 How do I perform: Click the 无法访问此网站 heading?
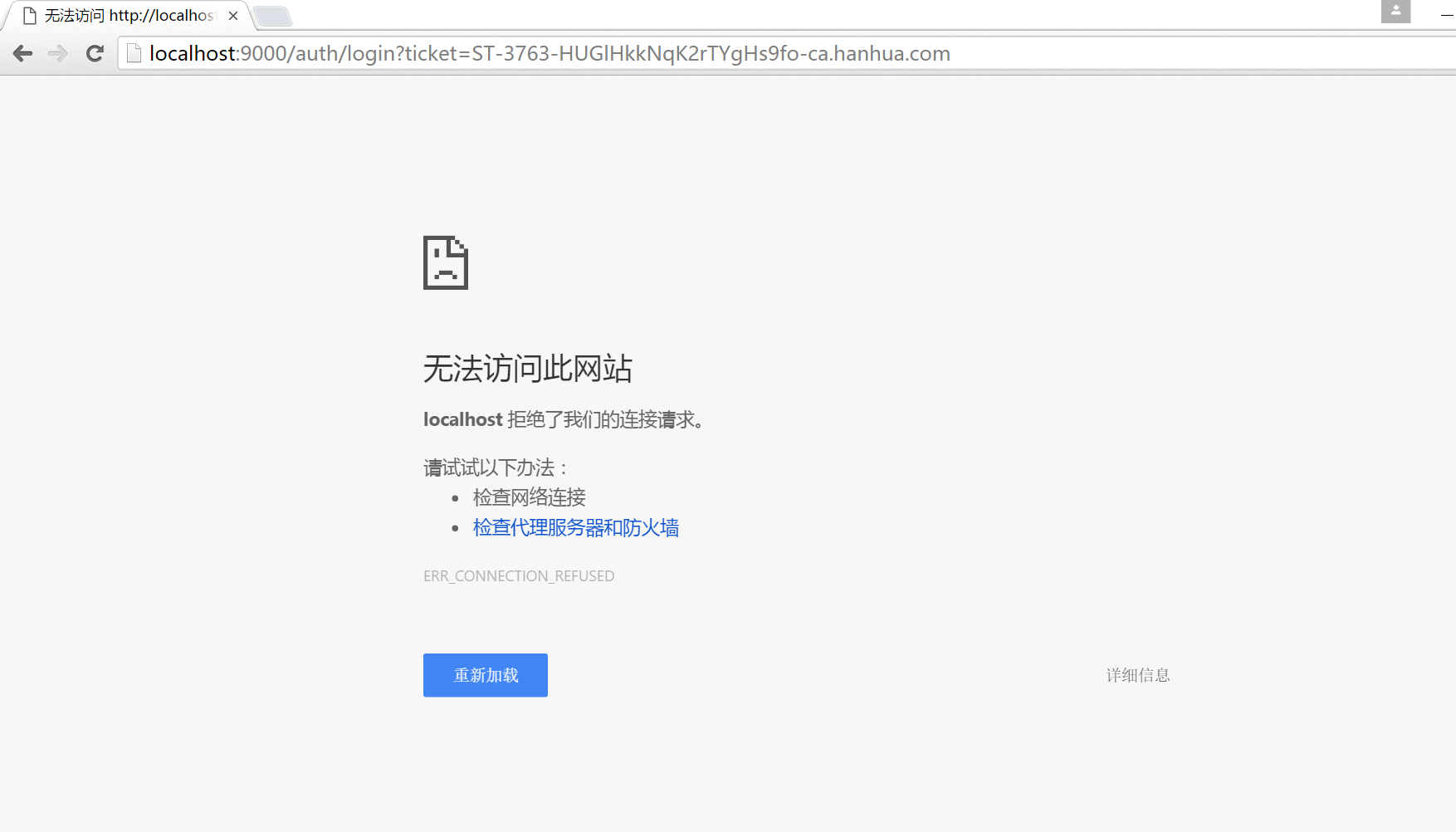click(527, 370)
